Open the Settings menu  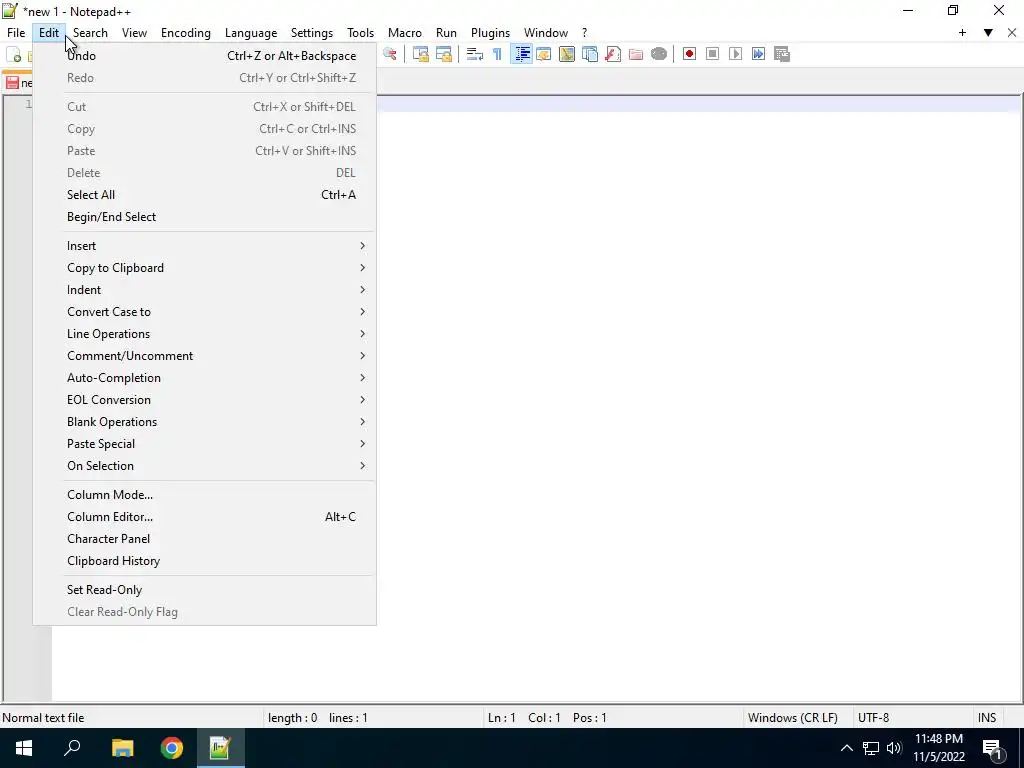[x=312, y=33]
